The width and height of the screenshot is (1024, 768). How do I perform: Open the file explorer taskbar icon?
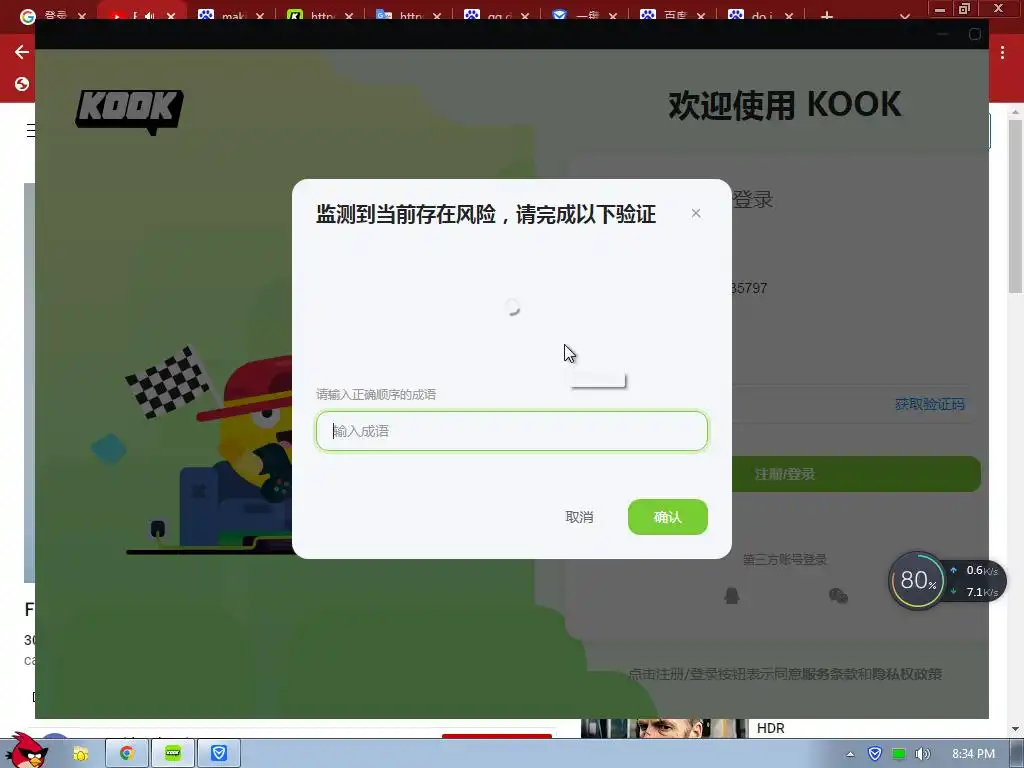pos(80,754)
